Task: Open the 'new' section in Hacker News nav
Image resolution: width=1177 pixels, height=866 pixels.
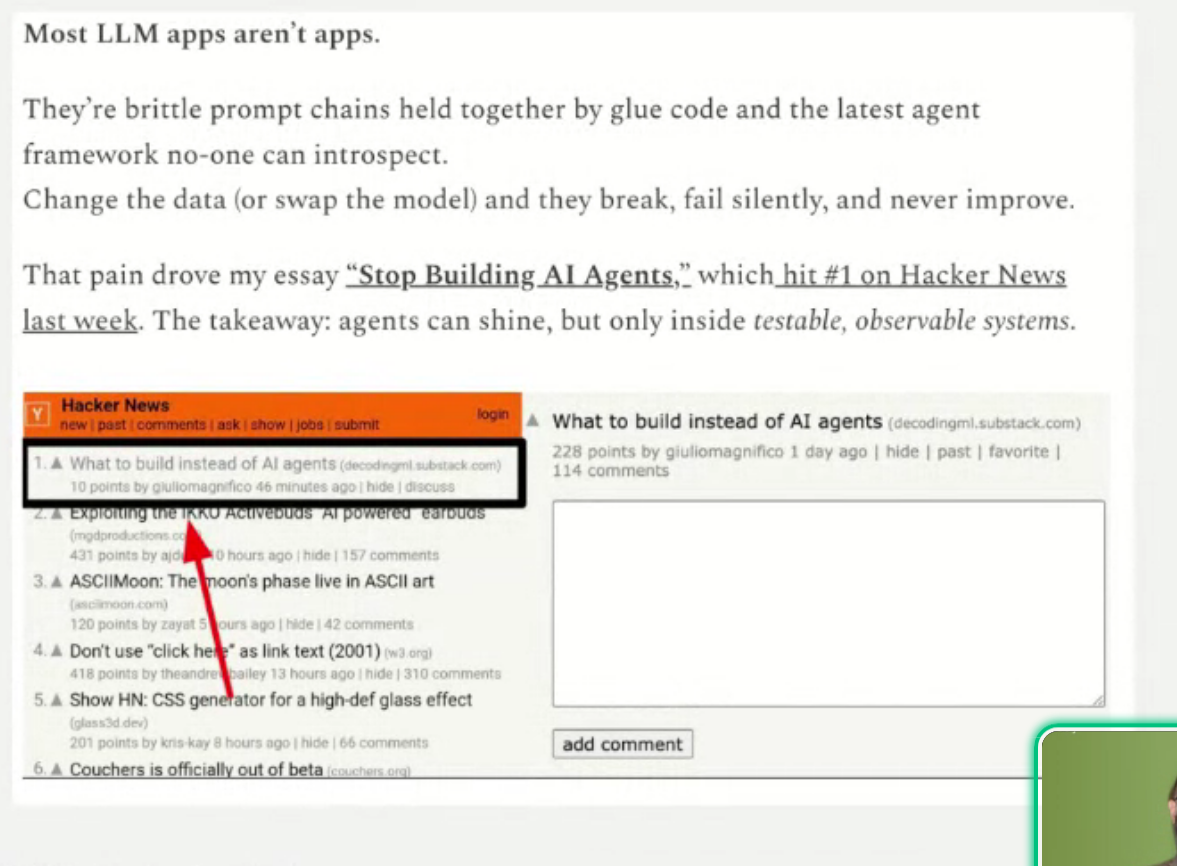Action: coord(73,425)
